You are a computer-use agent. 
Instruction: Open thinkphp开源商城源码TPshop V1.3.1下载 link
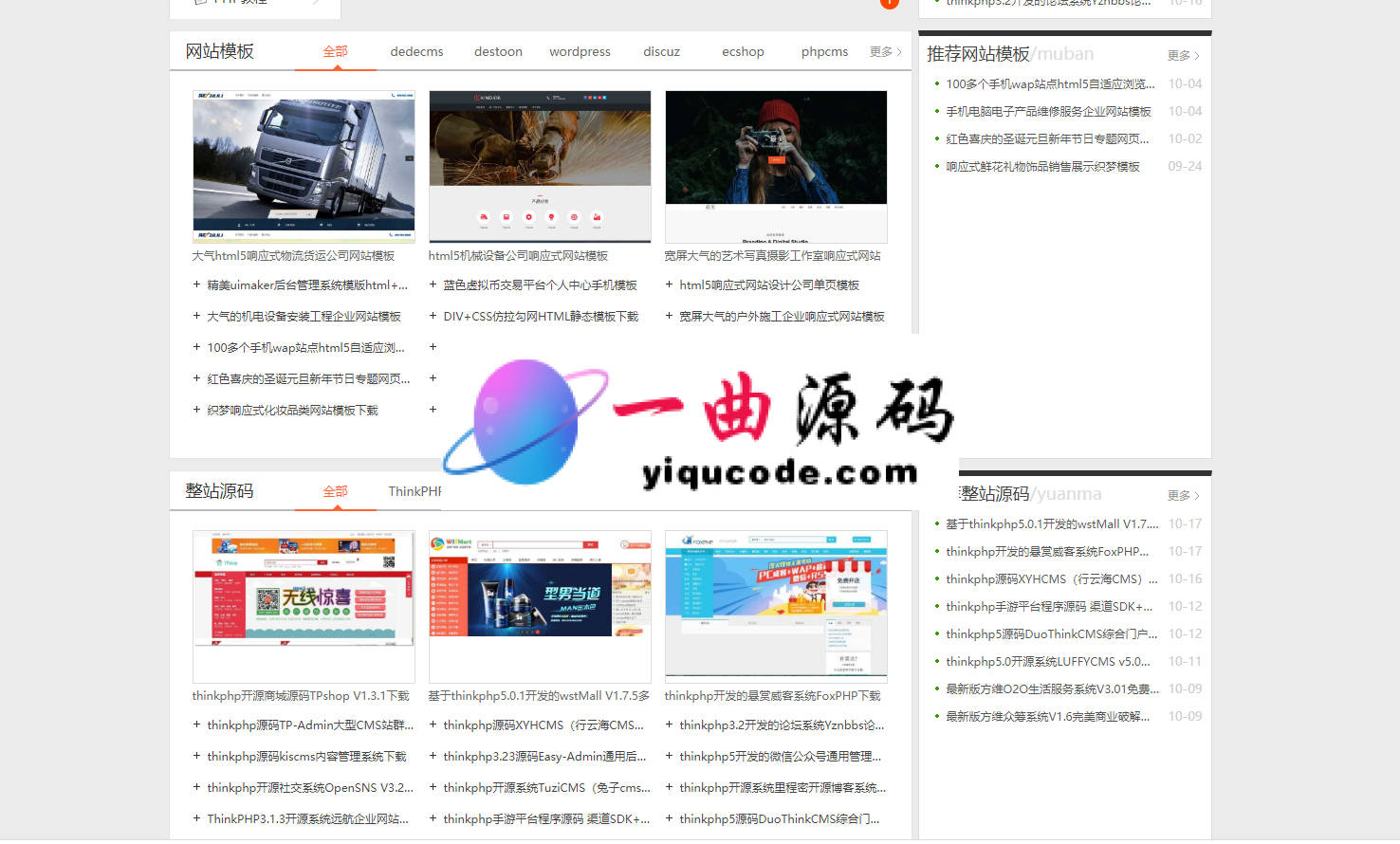pos(301,695)
